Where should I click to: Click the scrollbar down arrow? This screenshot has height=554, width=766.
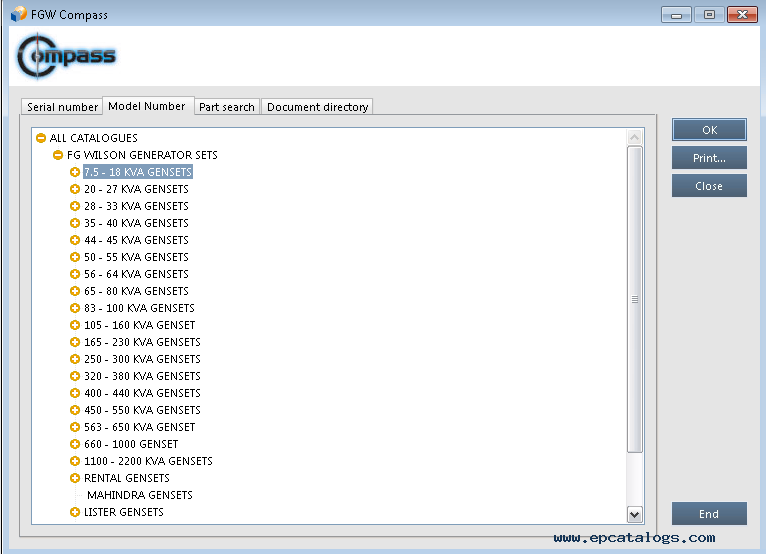point(635,514)
